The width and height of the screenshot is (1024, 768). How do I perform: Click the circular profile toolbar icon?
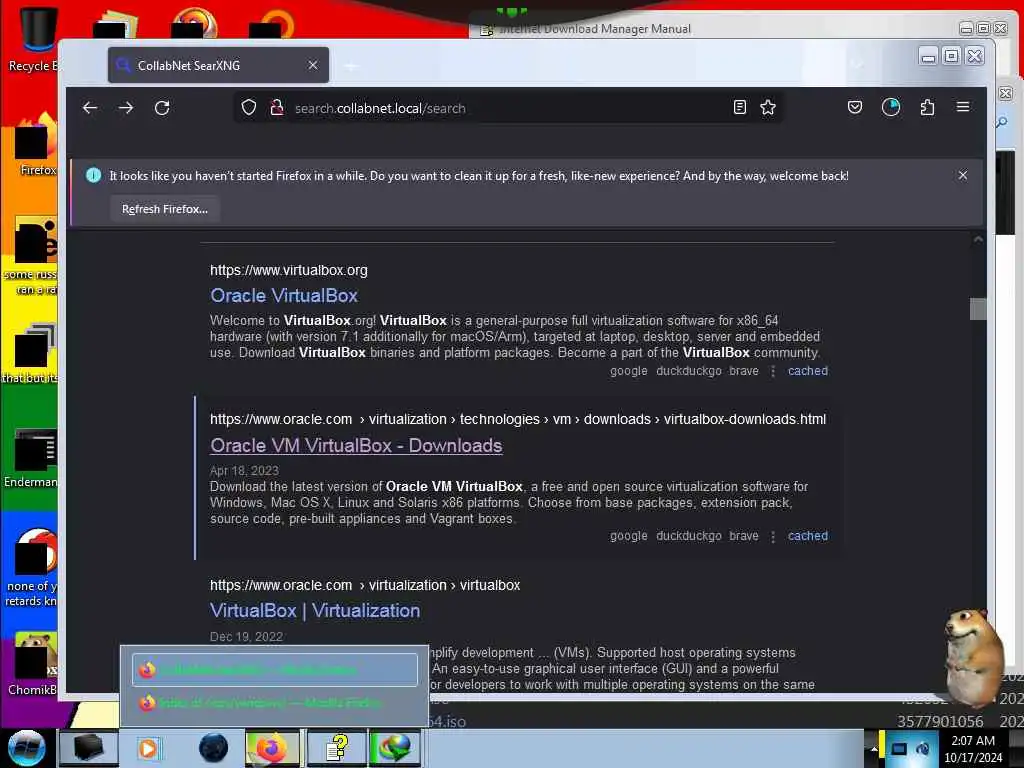point(891,107)
